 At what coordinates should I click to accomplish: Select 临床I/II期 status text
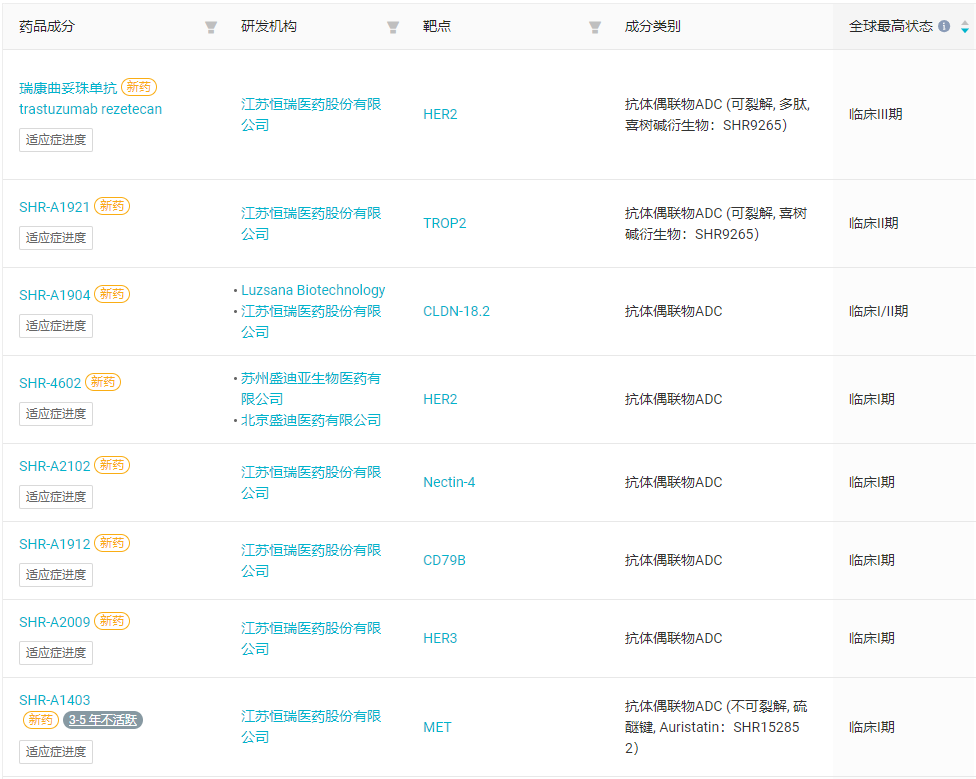coord(878,311)
